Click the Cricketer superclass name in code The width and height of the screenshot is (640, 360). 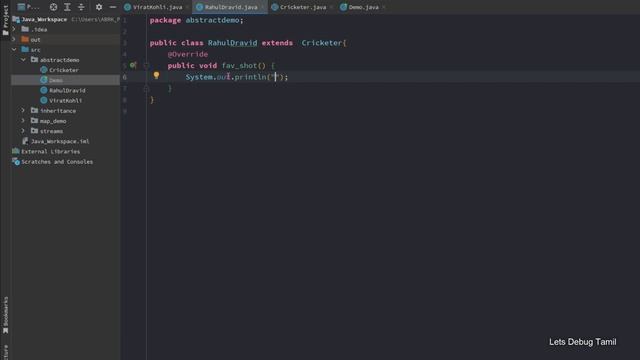(x=322, y=43)
